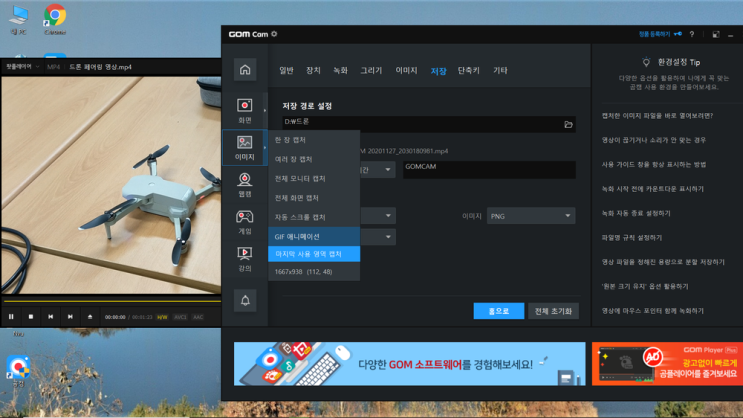Switch to the 장치 settings tab
This screenshot has height=418, width=743.
click(313, 70)
